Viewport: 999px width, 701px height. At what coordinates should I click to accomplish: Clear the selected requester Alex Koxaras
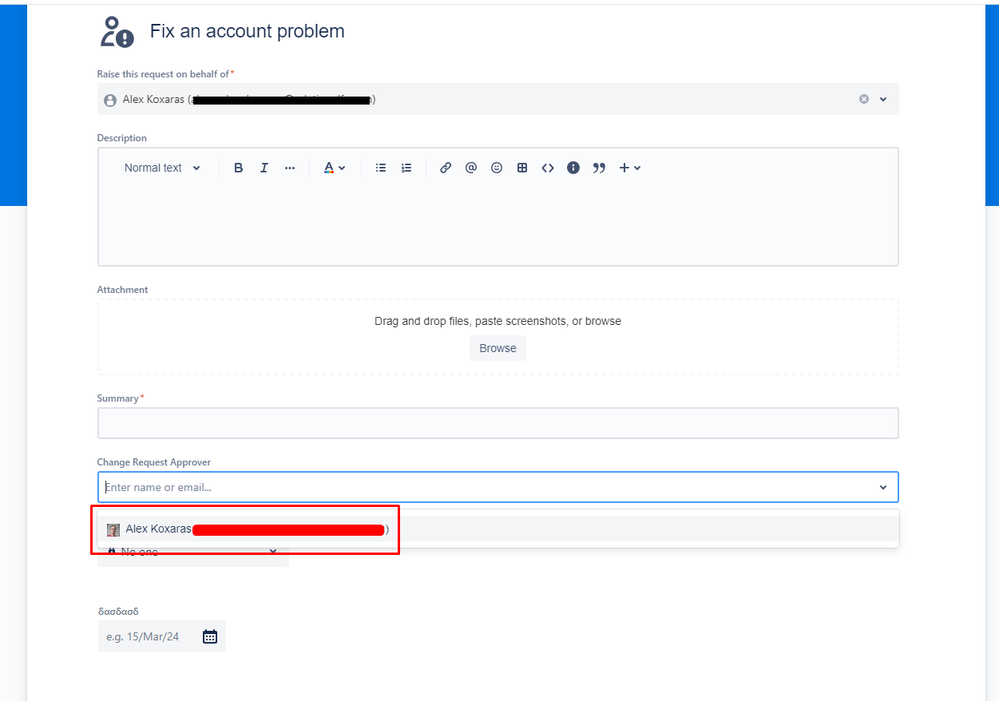click(x=864, y=99)
